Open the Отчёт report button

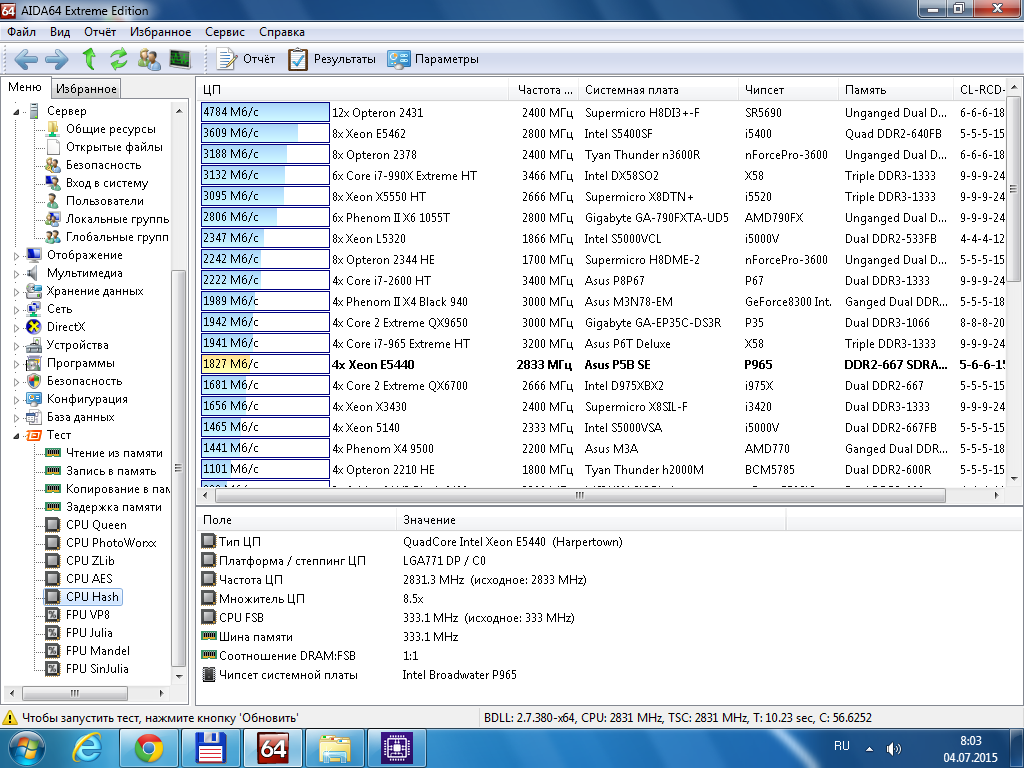click(246, 59)
